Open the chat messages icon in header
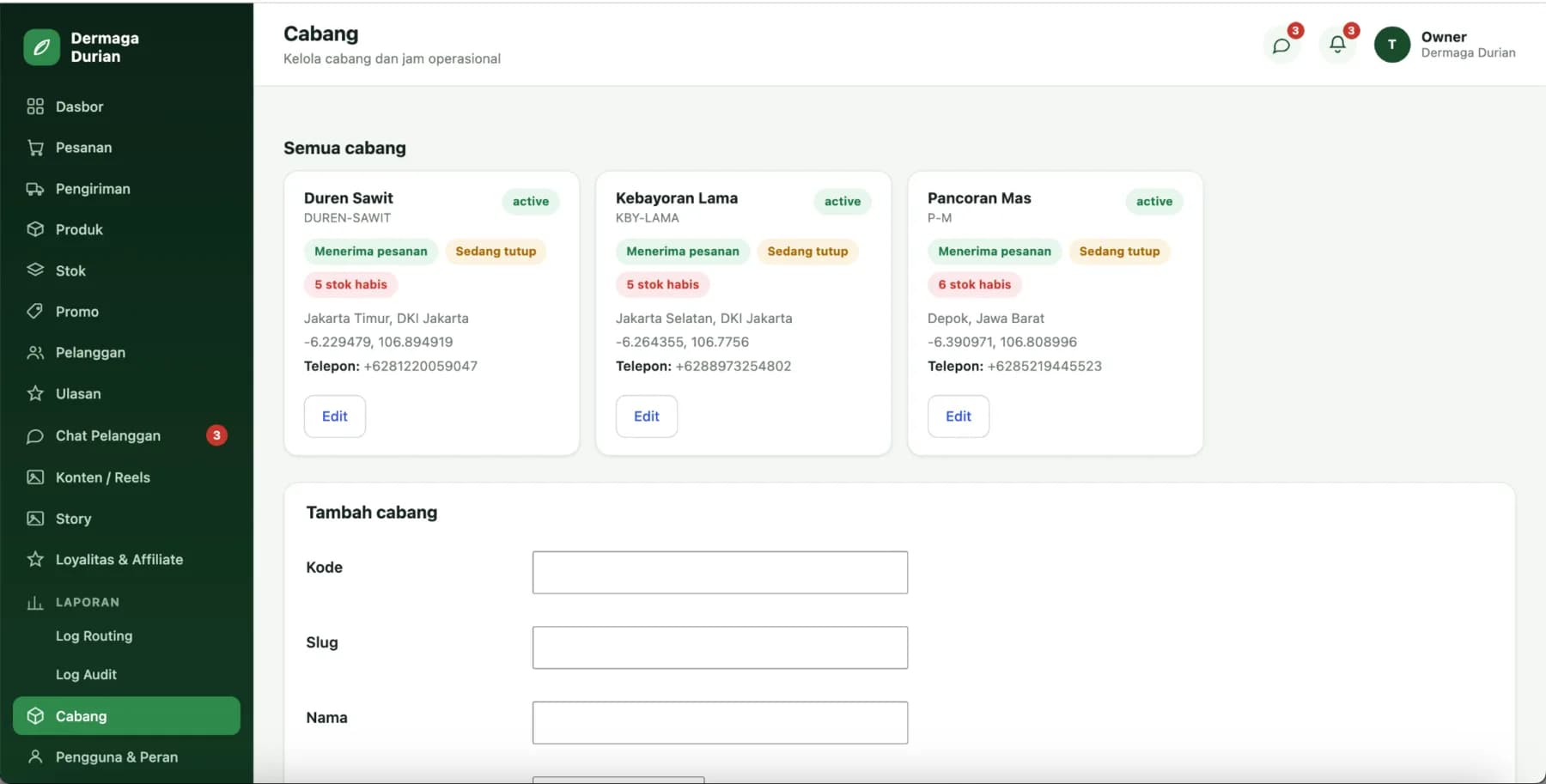This screenshot has width=1546, height=784. point(1281,46)
